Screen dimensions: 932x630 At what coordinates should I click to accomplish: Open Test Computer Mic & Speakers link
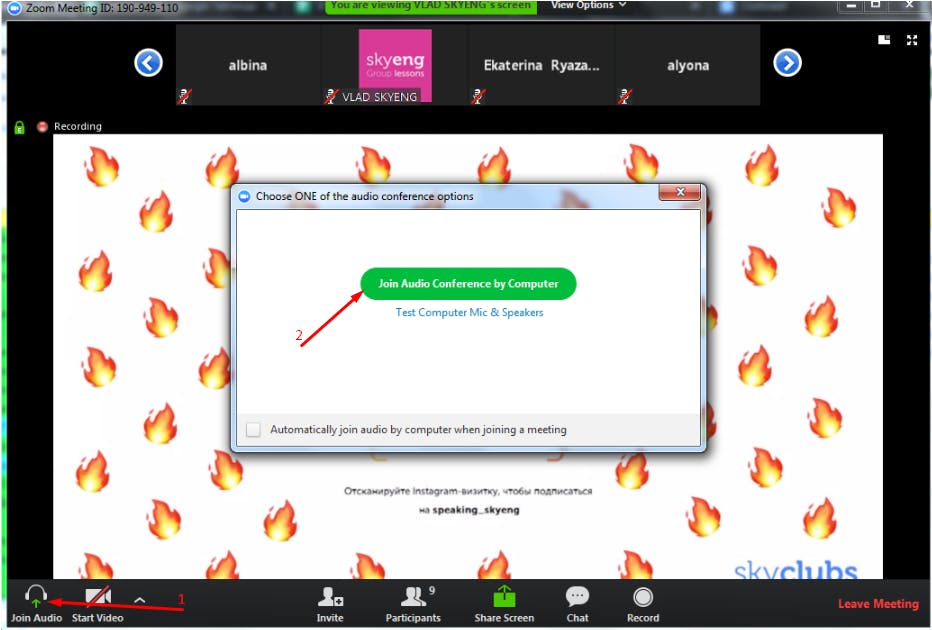click(x=470, y=313)
